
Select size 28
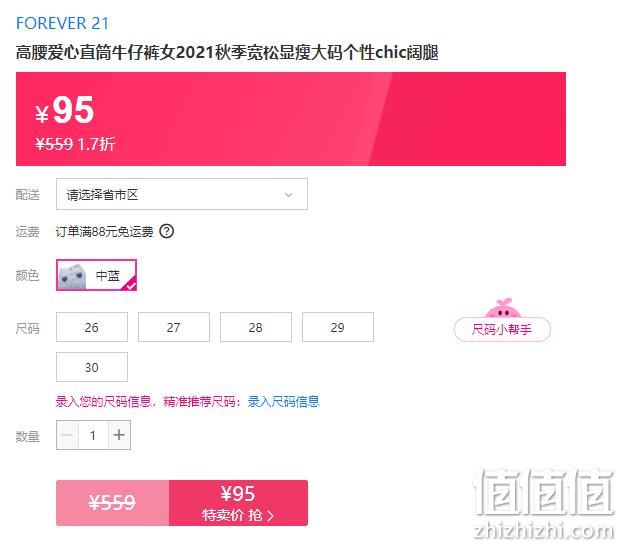point(256,327)
